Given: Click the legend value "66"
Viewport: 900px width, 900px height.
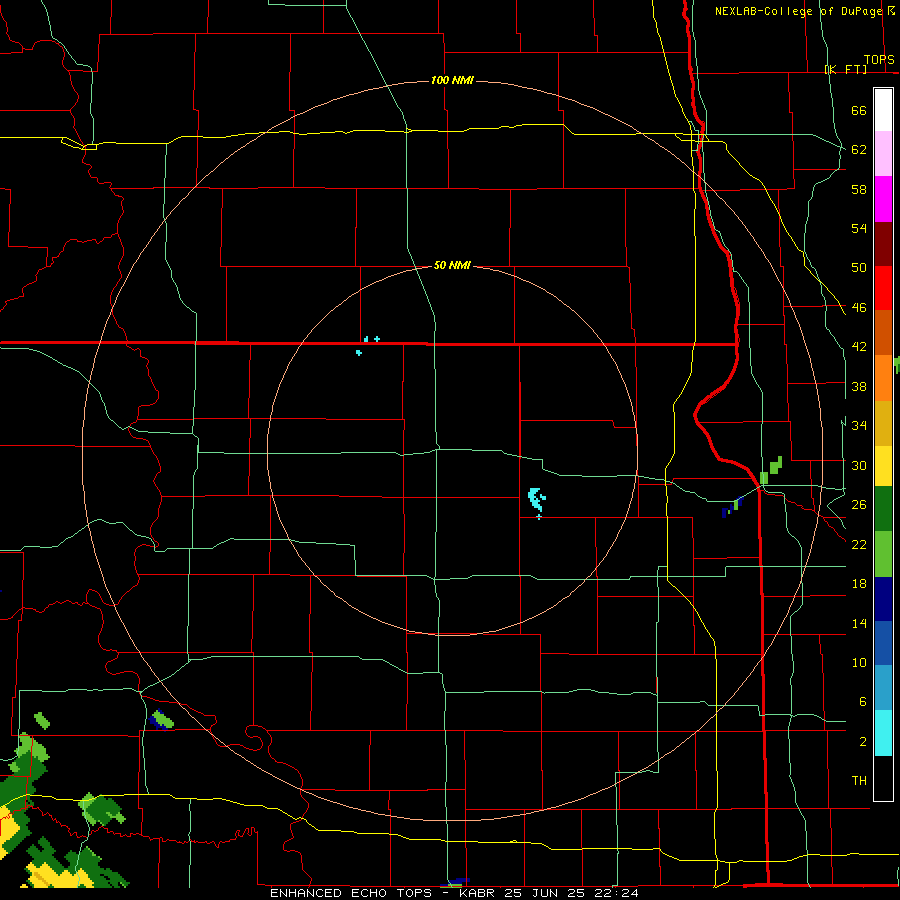Looking at the screenshot, I should tap(859, 111).
